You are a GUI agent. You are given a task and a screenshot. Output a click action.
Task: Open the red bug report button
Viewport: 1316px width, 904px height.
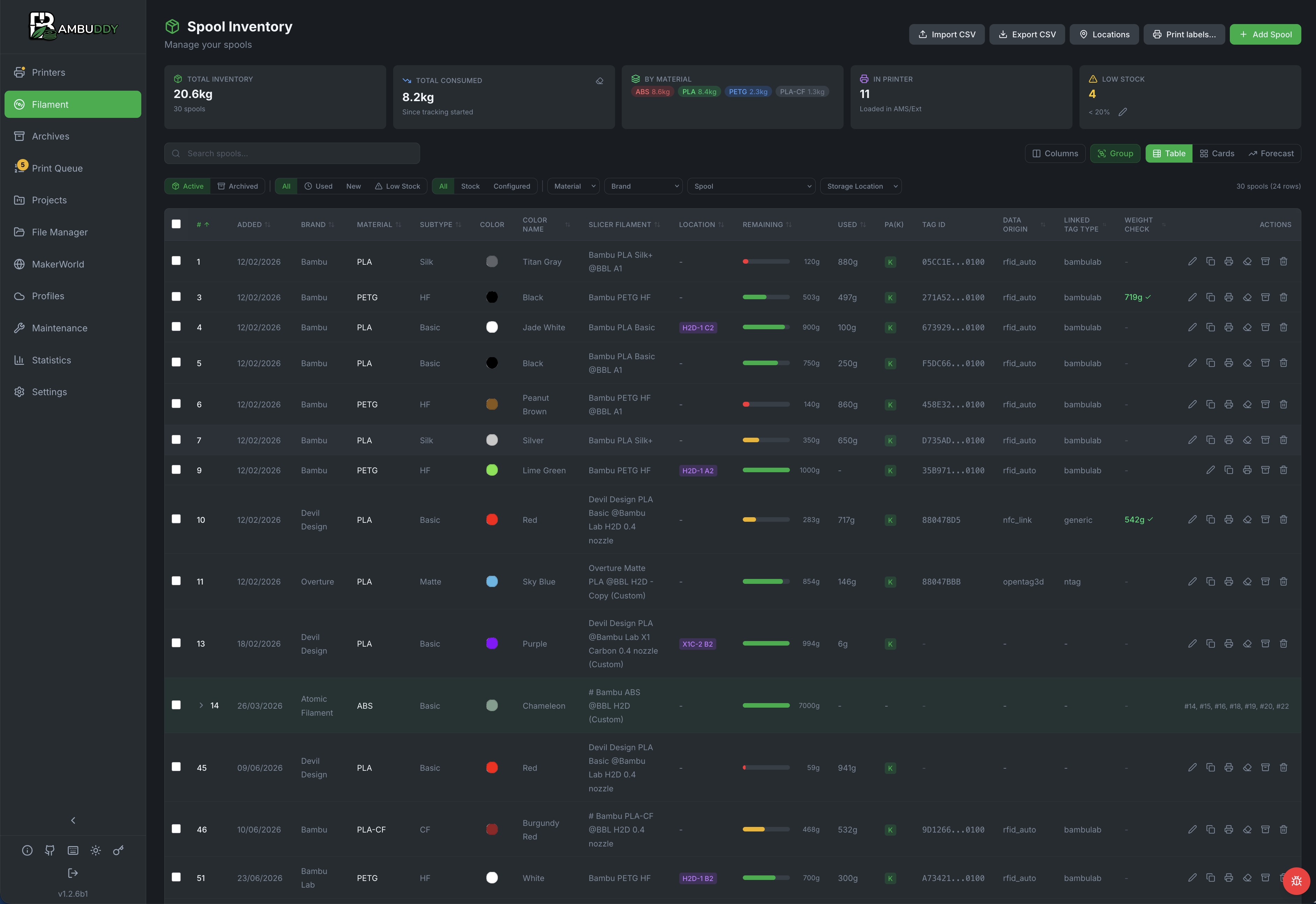pyautogui.click(x=1296, y=881)
